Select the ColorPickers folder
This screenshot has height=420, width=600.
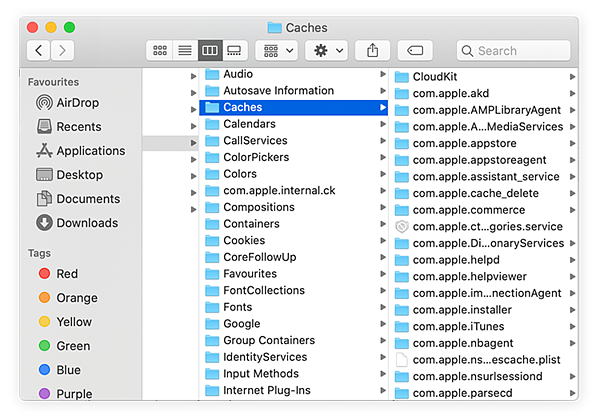293,157
